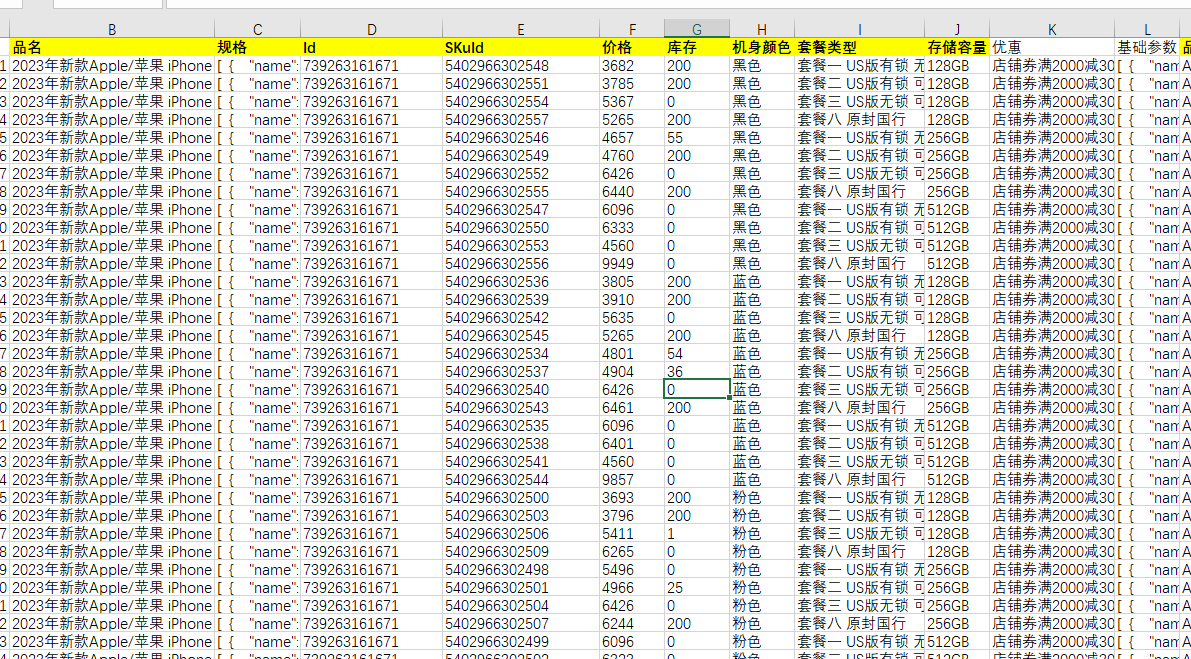Select column J header
The height and width of the screenshot is (659, 1191).
click(x=957, y=30)
